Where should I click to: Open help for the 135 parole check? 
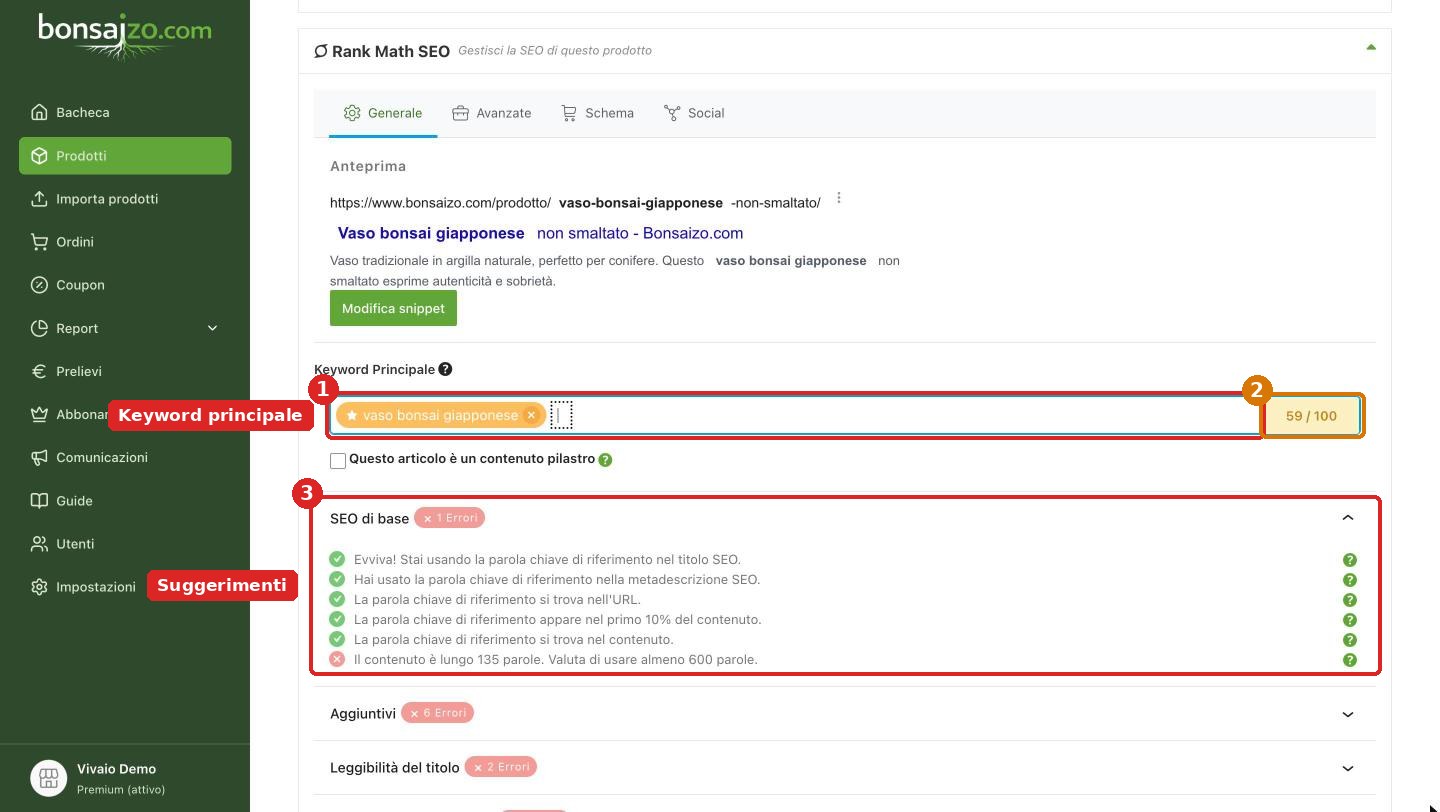tap(1349, 660)
